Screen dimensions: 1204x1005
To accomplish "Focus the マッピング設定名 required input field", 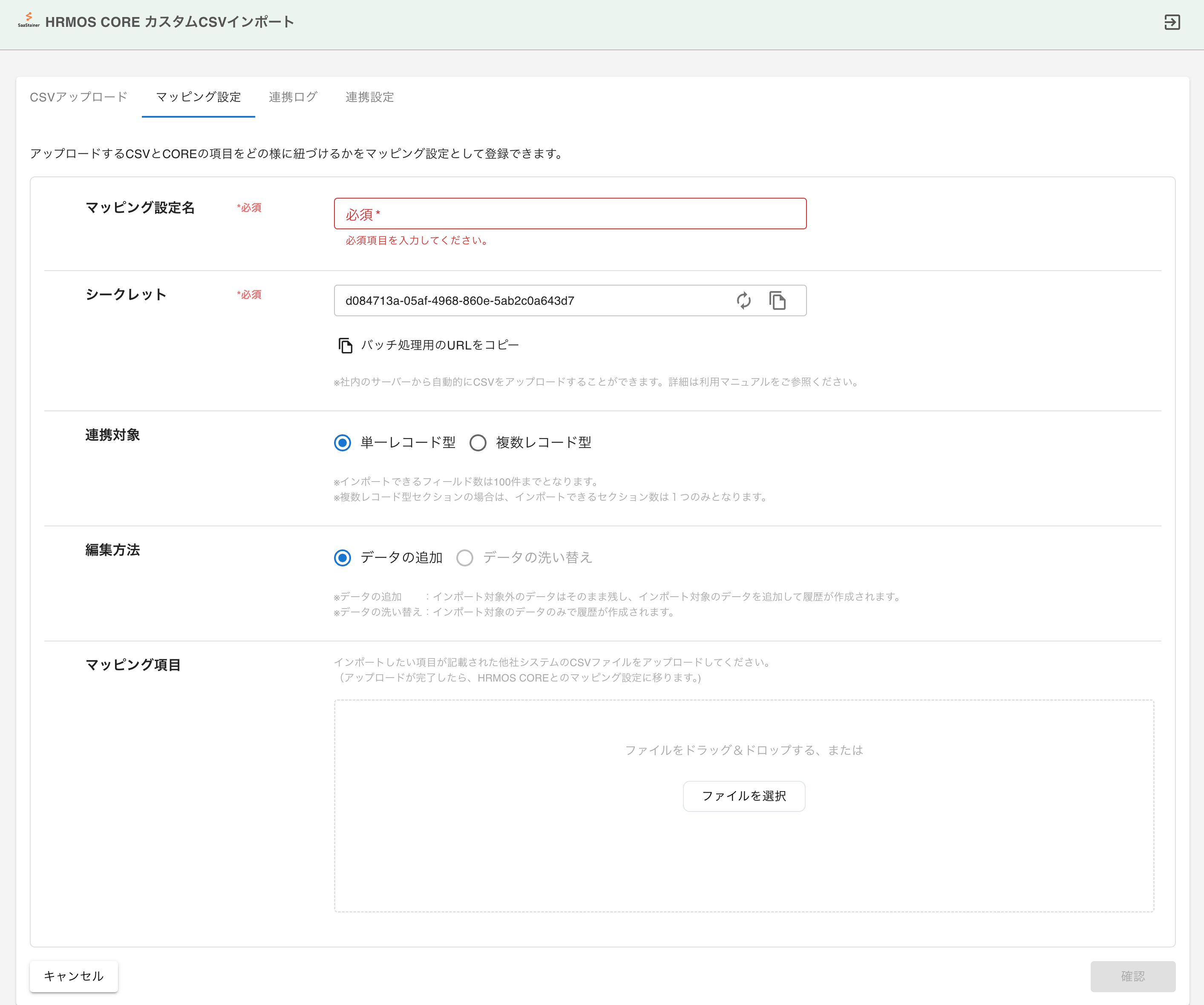I will coord(570,214).
